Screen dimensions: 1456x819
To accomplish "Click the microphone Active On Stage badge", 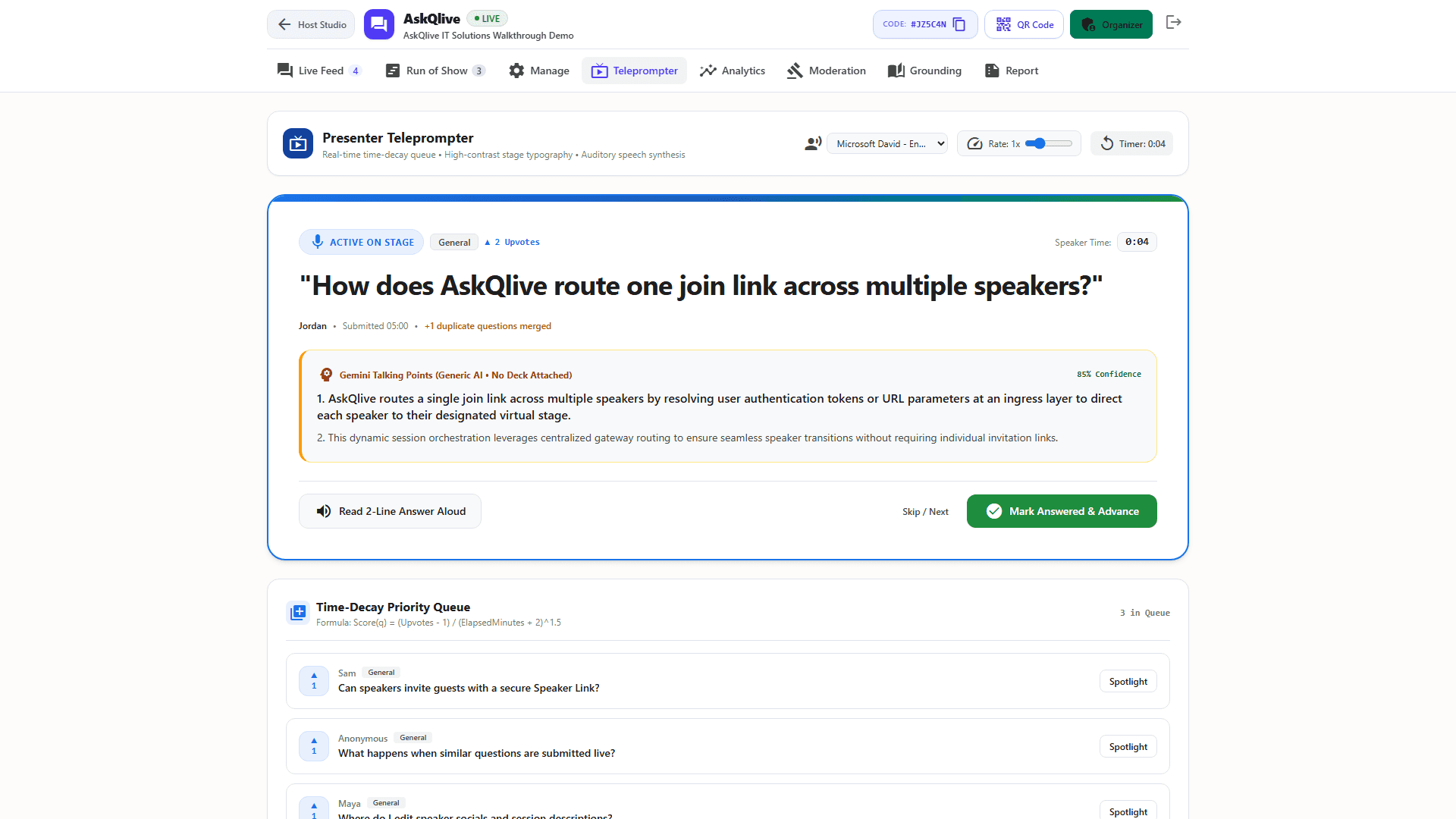I will click(x=361, y=242).
